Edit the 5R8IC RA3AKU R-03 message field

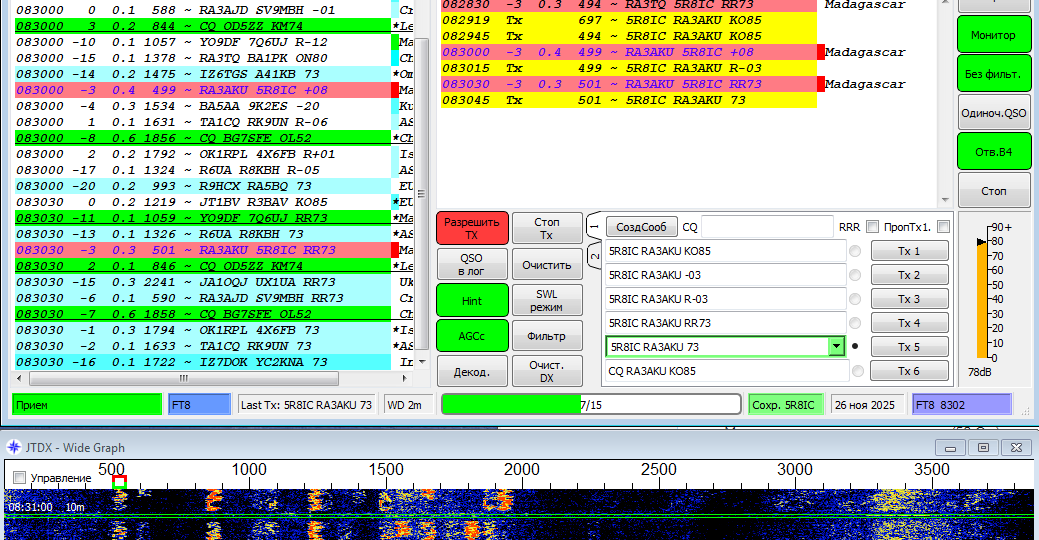(x=726, y=299)
